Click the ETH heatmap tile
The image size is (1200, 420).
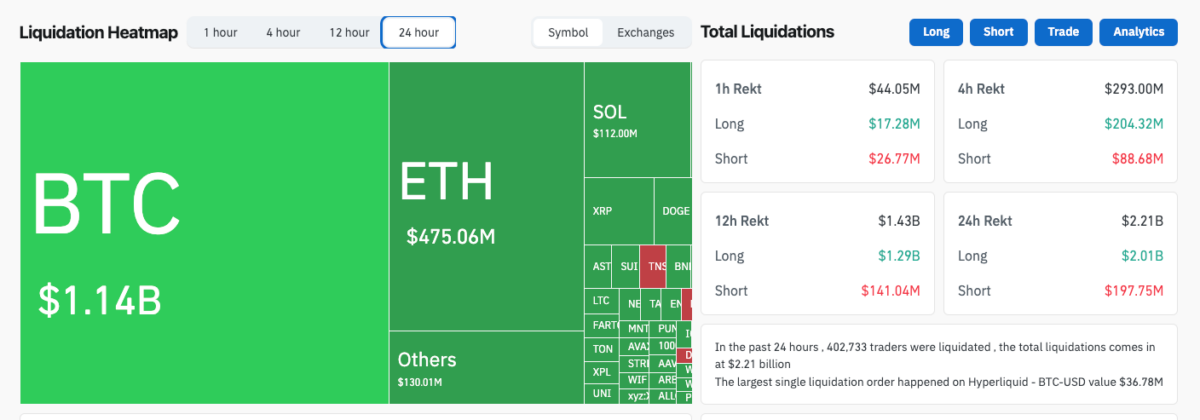tap(485, 196)
